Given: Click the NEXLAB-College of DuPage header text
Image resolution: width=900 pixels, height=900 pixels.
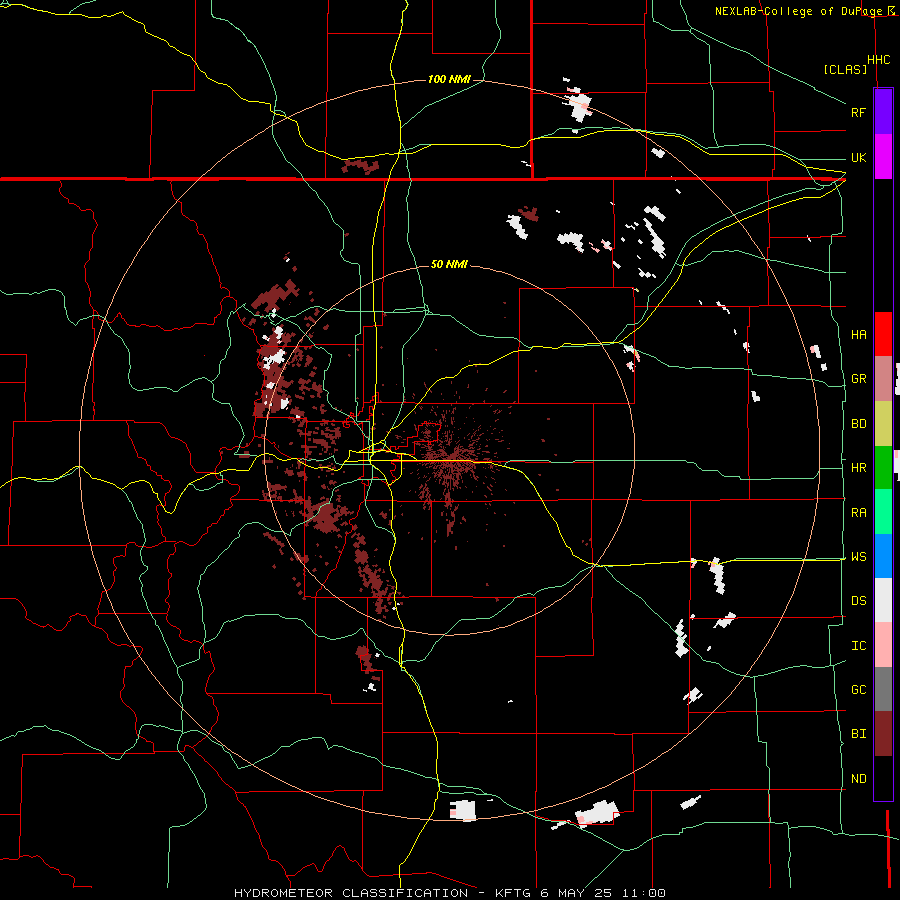Looking at the screenshot, I should coord(798,11).
